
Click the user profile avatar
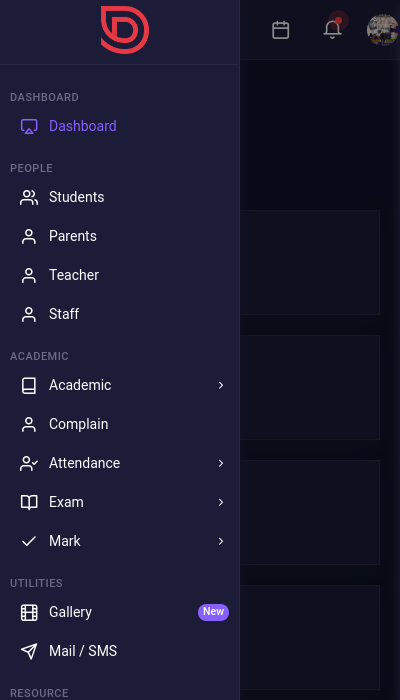pyautogui.click(x=383, y=30)
